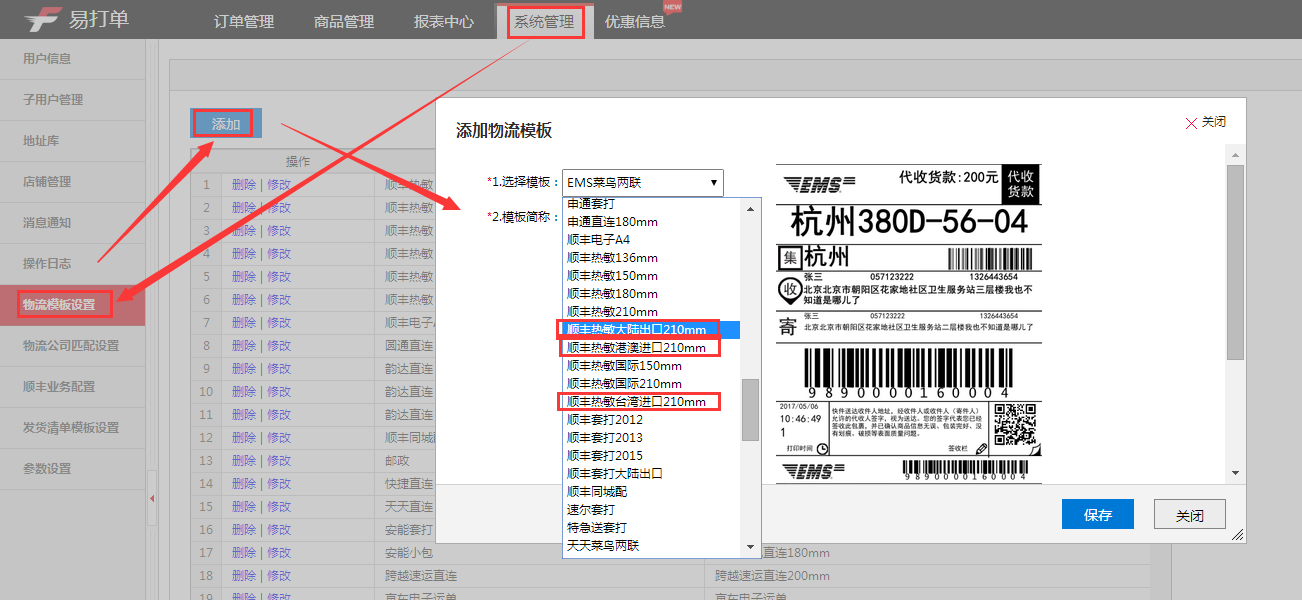Click 修改 link in row 12
Viewport: 1302px width, 600px height.
(279, 438)
